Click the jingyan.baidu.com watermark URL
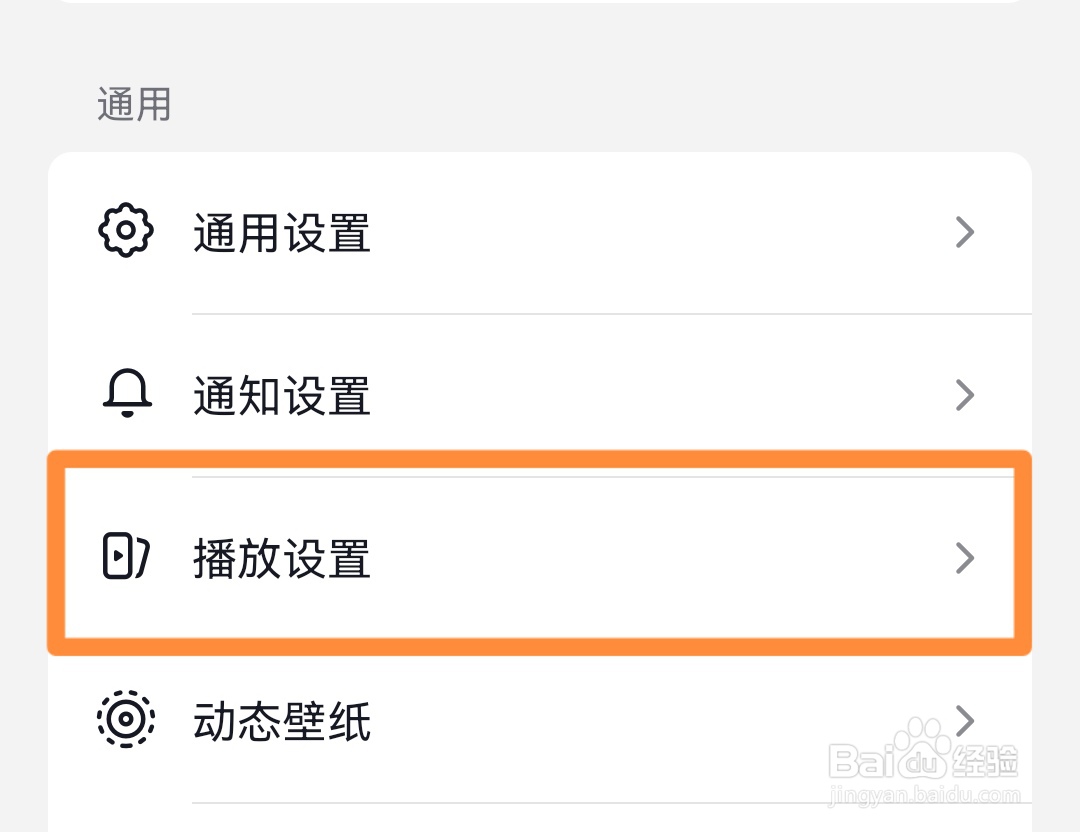 coord(924,796)
